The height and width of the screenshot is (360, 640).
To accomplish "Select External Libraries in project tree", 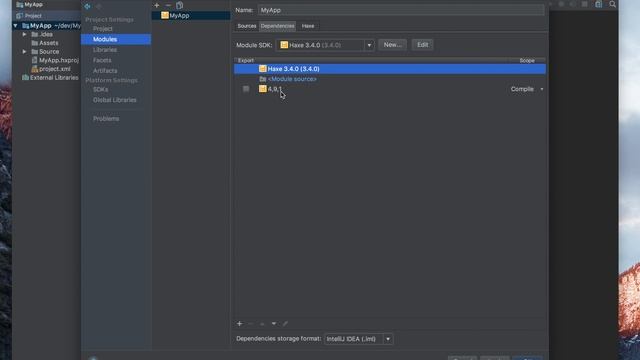I will (x=50, y=78).
